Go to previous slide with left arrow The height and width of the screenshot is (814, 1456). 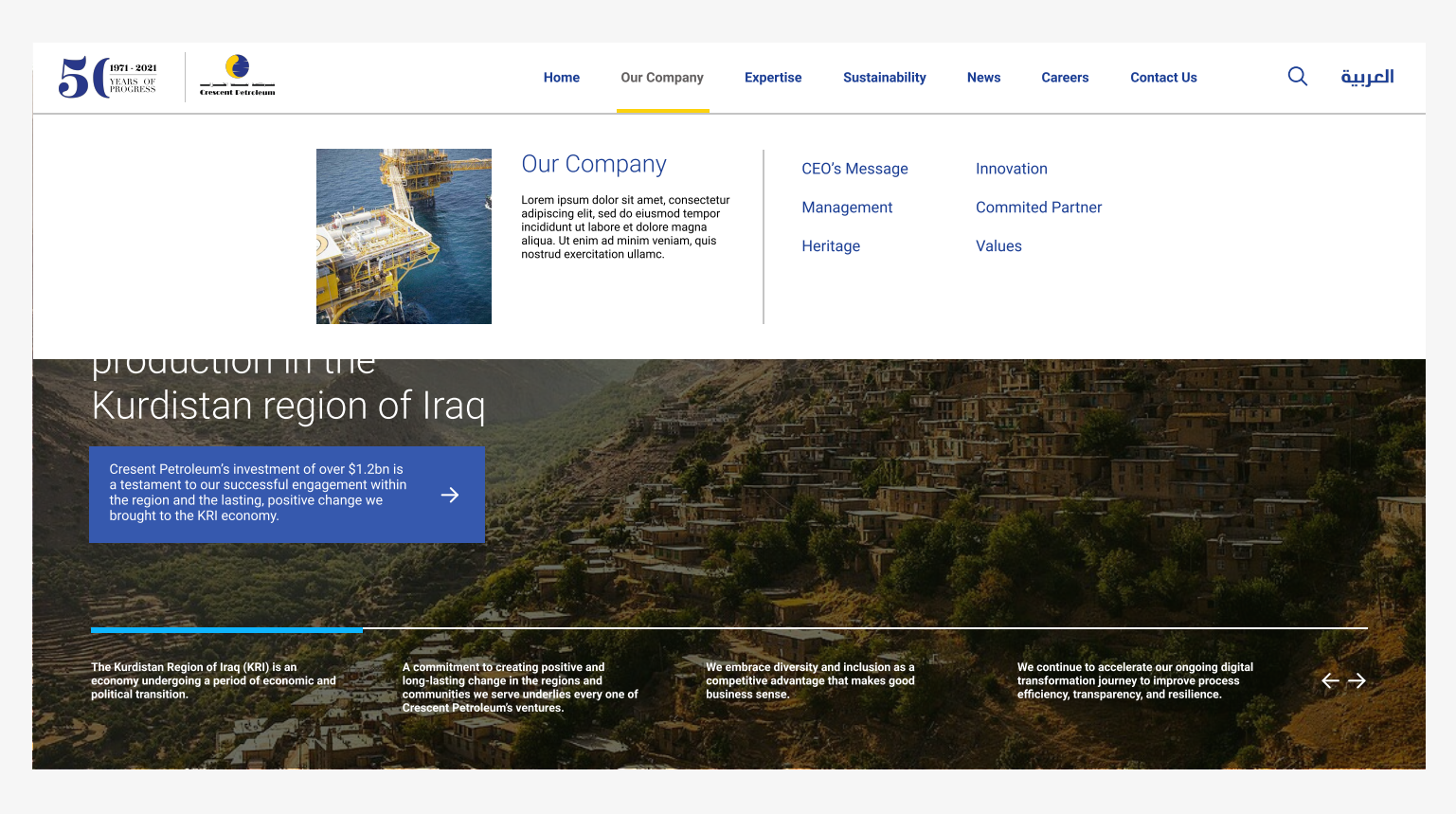tap(1330, 680)
